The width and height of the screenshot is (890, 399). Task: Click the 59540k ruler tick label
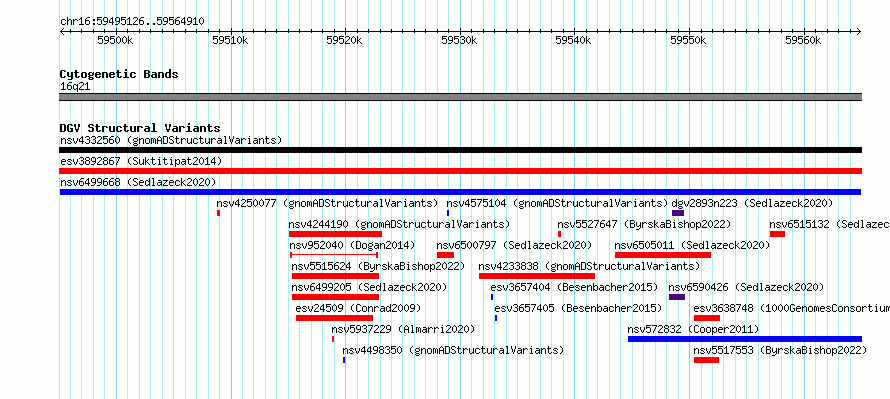tap(574, 40)
